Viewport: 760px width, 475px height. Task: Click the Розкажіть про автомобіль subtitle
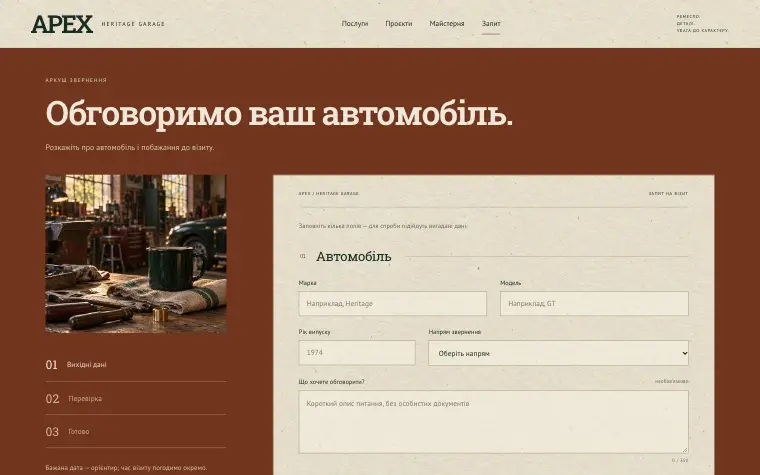click(130, 147)
